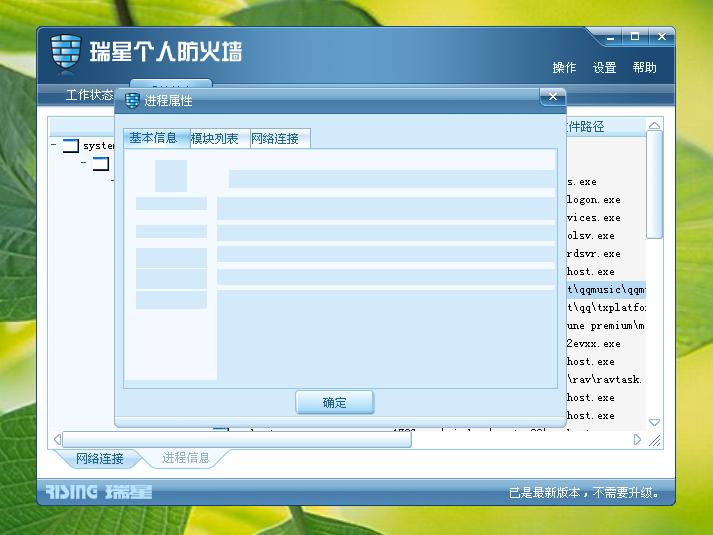Switch to the 模块列表 tab
713x535 pixels.
220,138
